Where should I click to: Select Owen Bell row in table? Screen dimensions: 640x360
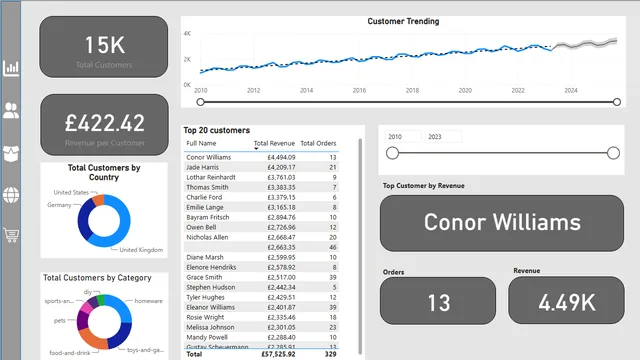point(261,227)
